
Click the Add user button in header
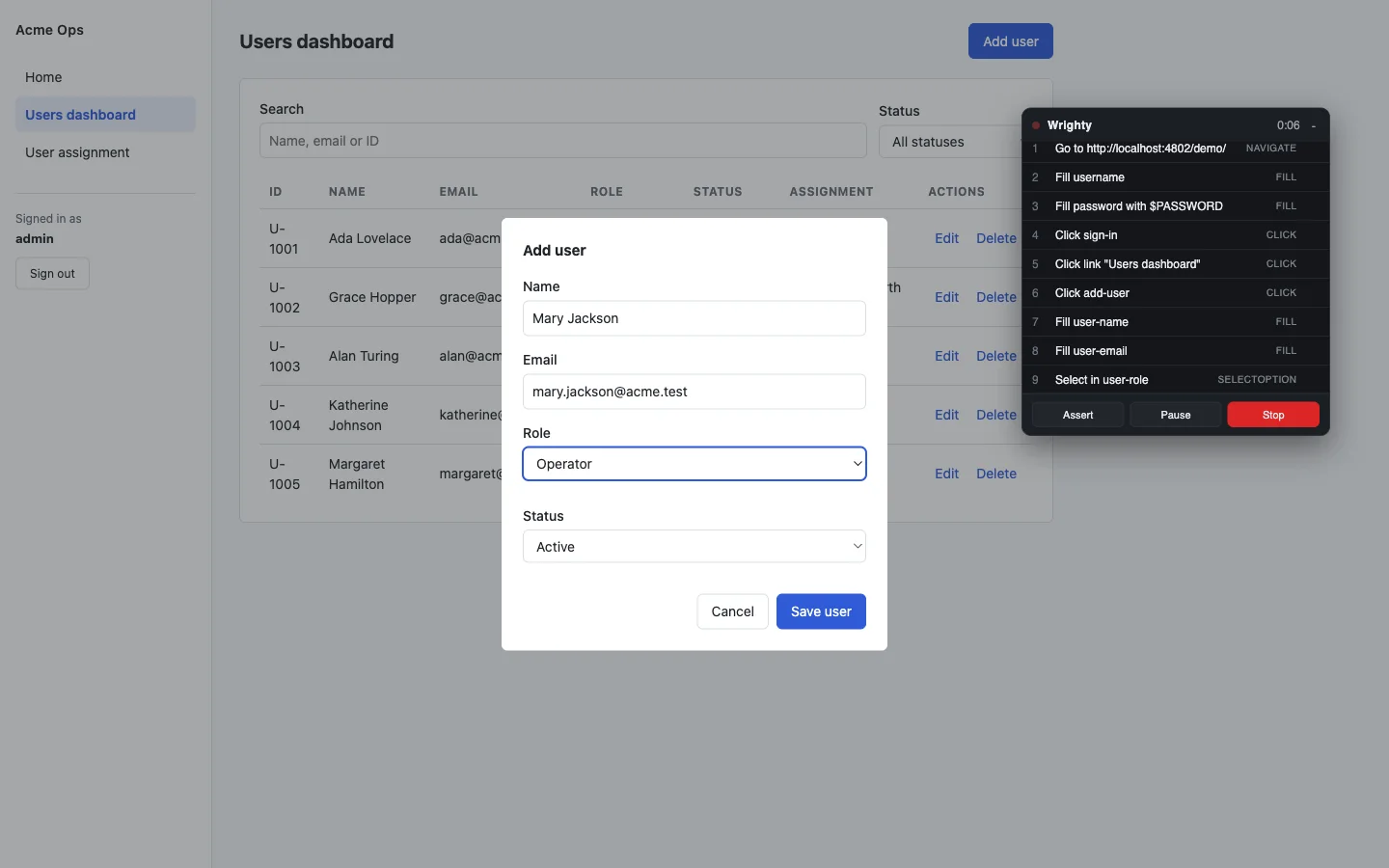coord(1011,41)
